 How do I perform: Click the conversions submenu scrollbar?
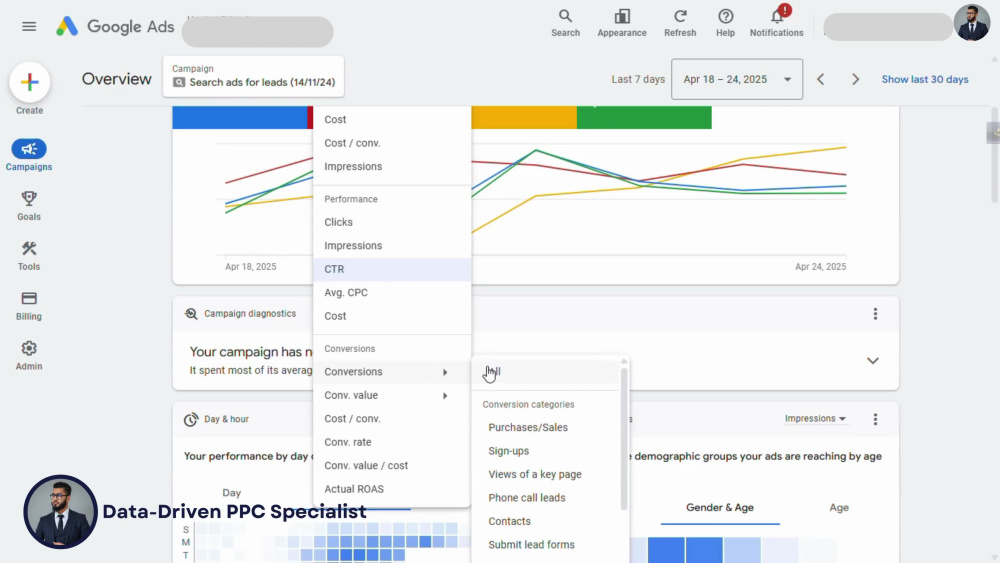pyautogui.click(x=624, y=437)
